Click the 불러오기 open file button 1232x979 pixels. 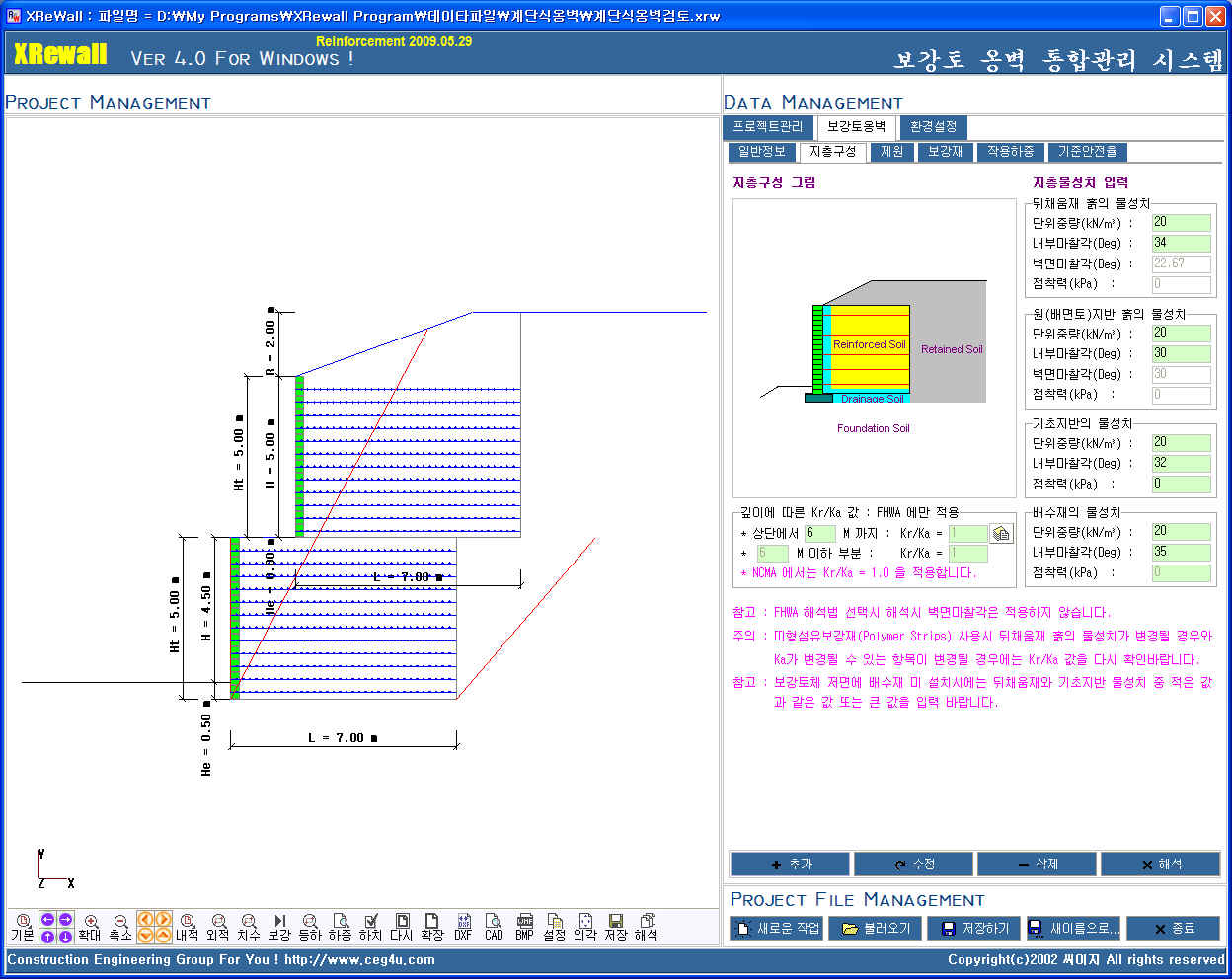[x=876, y=928]
